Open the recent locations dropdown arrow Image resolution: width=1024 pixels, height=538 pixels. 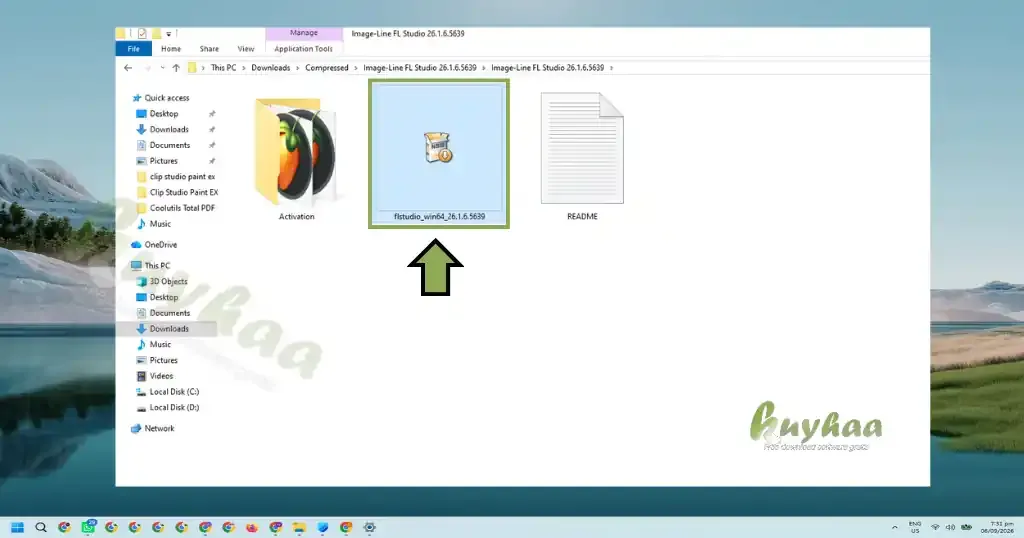coord(162,68)
